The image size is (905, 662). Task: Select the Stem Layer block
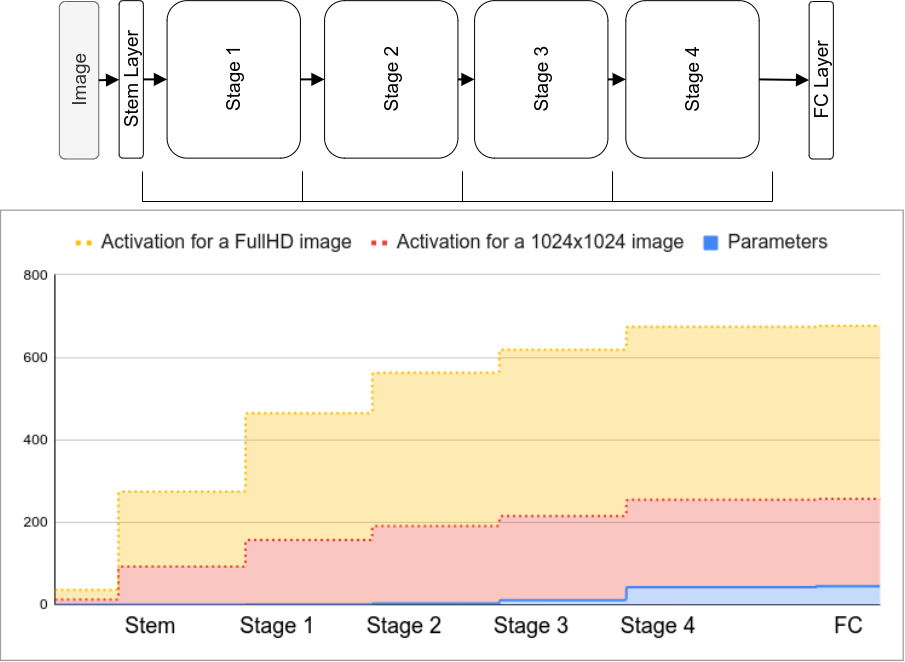pyautogui.click(x=131, y=79)
